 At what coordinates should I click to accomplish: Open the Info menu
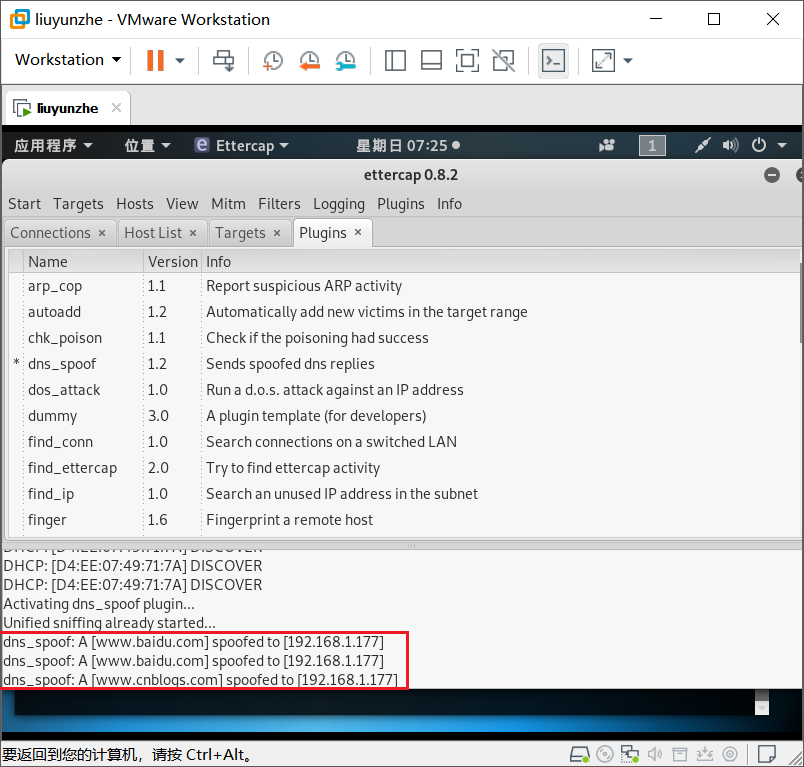click(449, 204)
